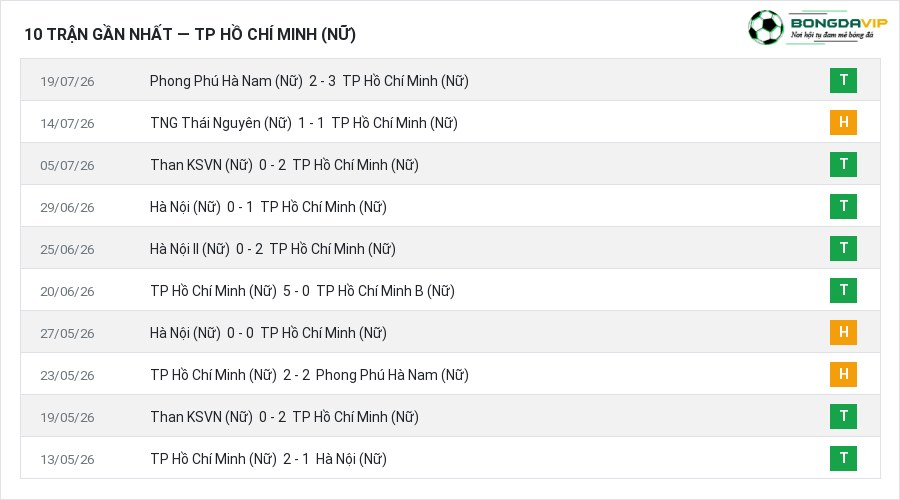Click the 19/07/26 date

tap(67, 82)
